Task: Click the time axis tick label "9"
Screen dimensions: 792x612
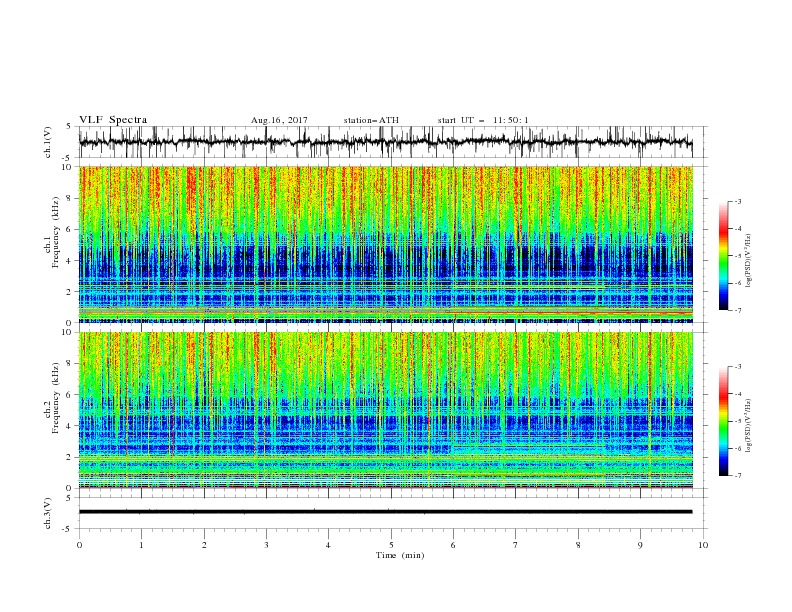Action: click(640, 545)
